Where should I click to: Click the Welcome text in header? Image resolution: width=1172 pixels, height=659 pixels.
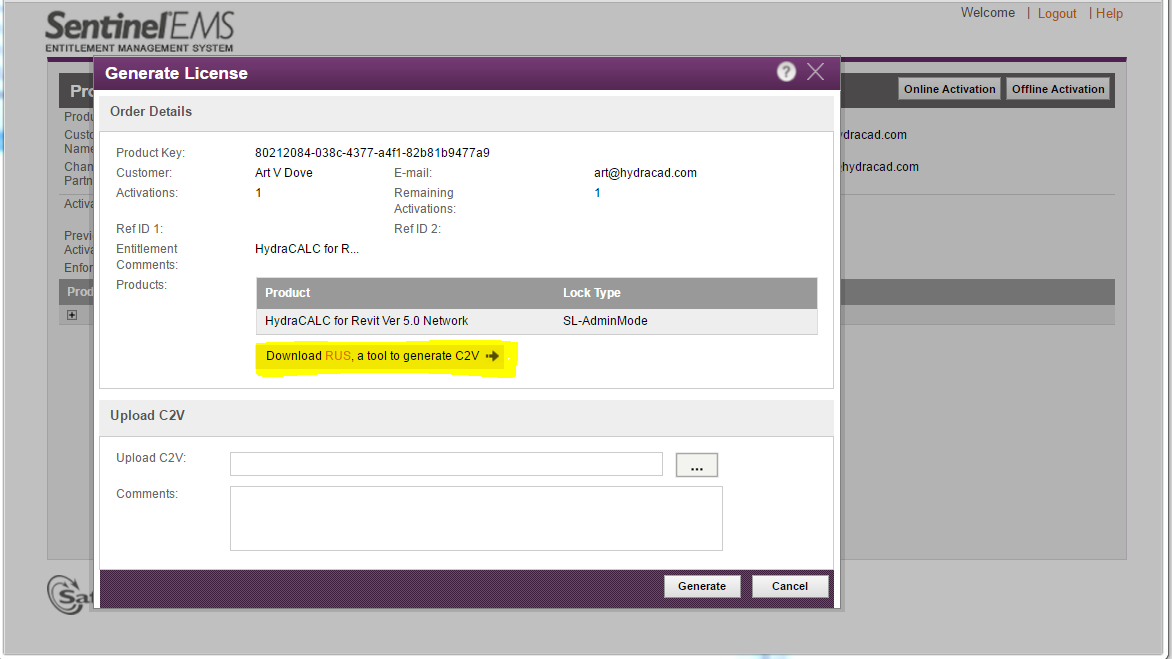pyautogui.click(x=987, y=13)
